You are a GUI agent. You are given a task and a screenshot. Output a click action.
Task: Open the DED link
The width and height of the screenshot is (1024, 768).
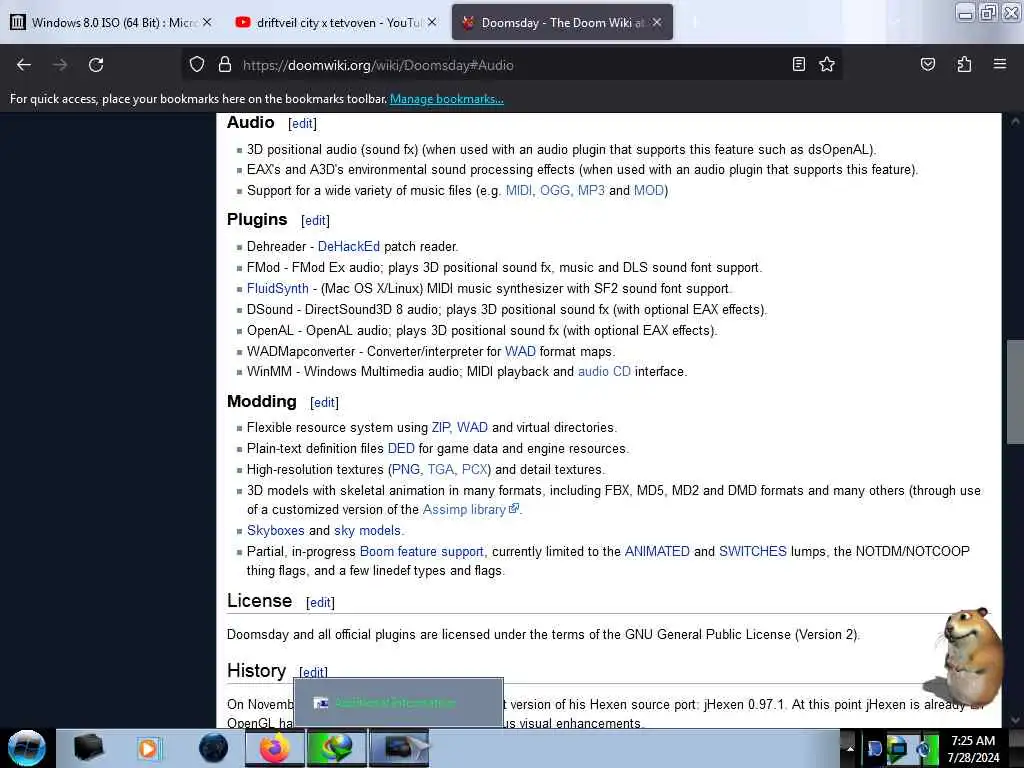[401, 449]
